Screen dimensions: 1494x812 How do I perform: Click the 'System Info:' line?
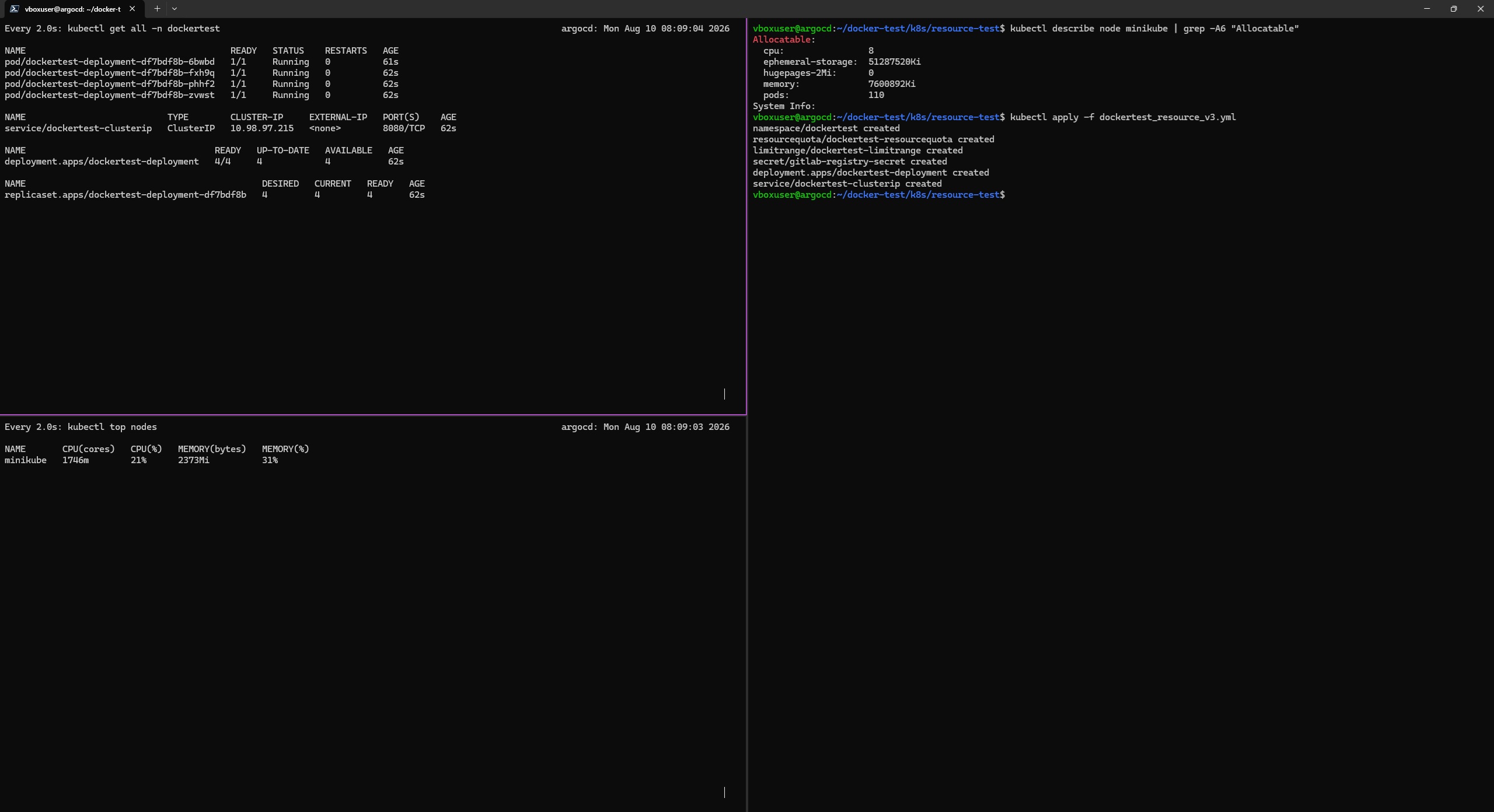[x=784, y=106]
